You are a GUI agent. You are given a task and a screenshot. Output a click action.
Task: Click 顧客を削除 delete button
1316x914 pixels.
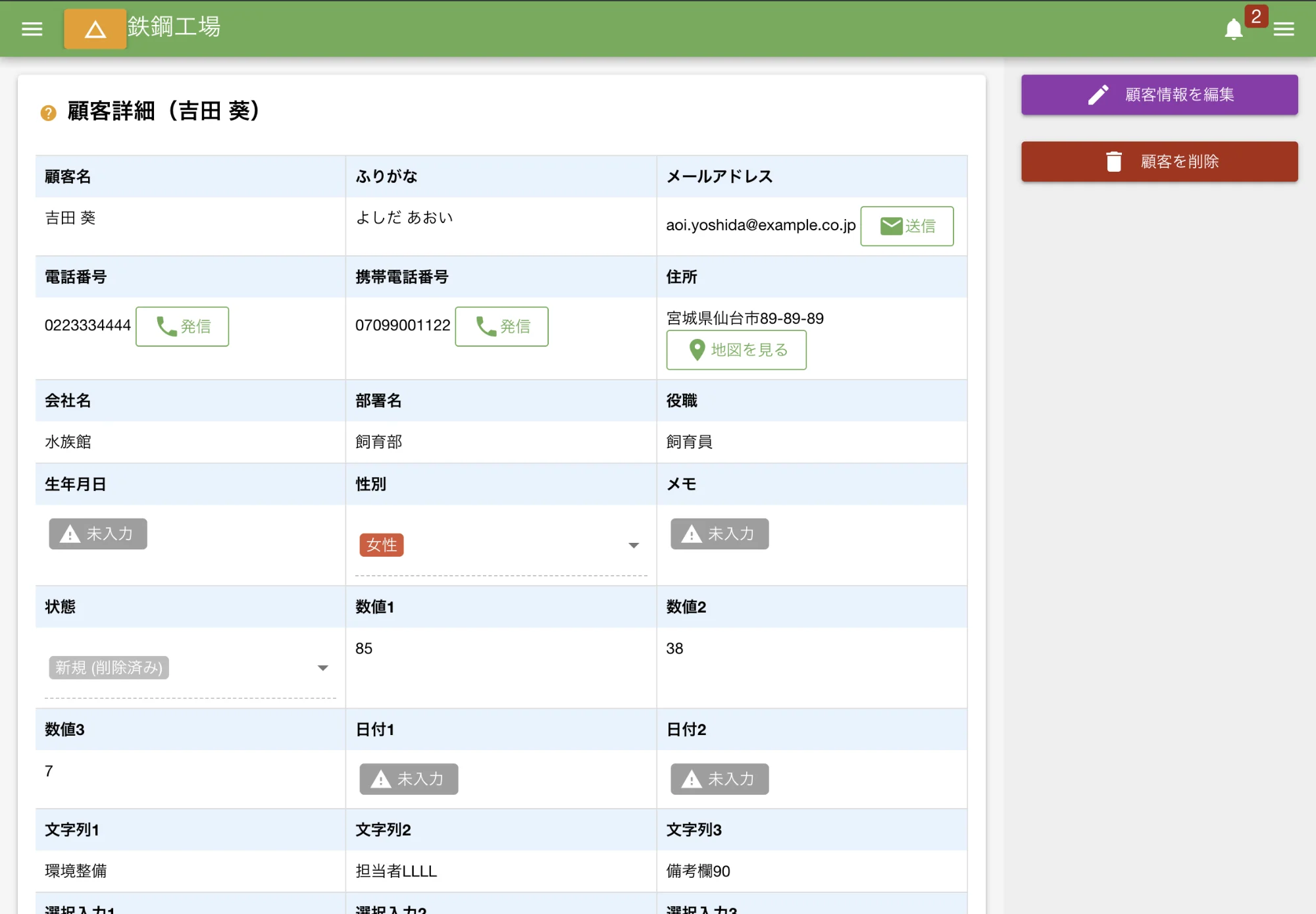(x=1159, y=162)
